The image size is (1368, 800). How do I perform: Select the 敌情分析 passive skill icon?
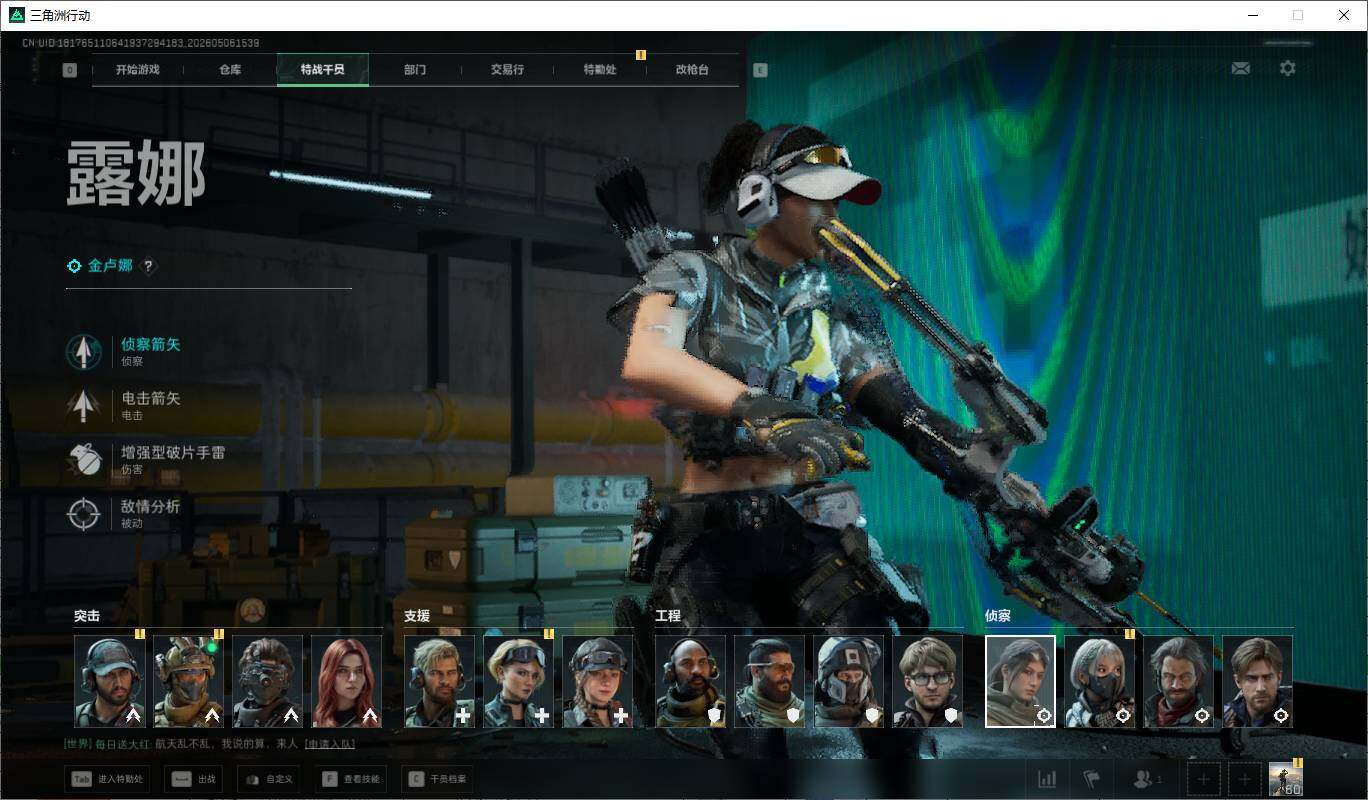[84, 513]
